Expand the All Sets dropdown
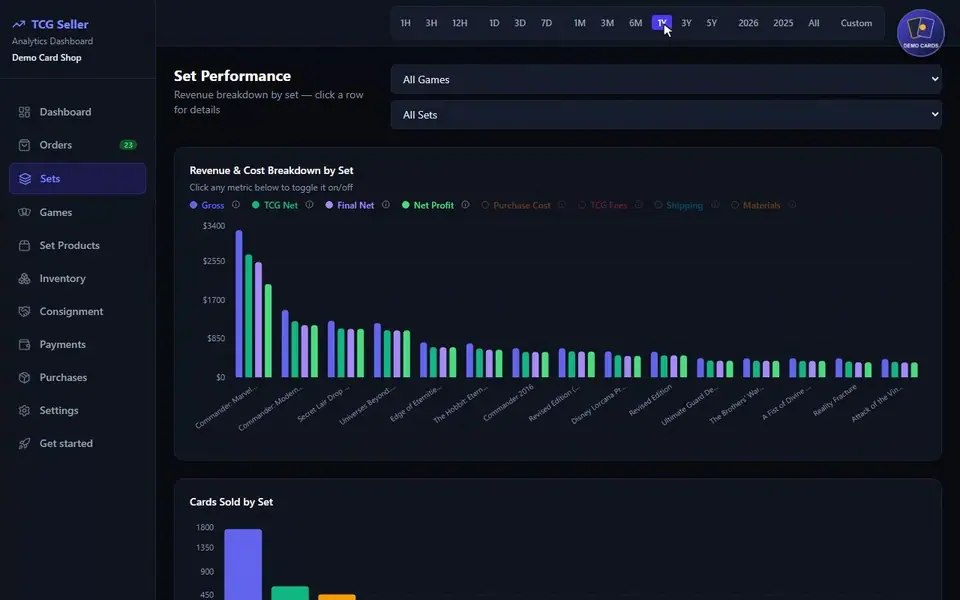The height and width of the screenshot is (600, 960). [666, 114]
